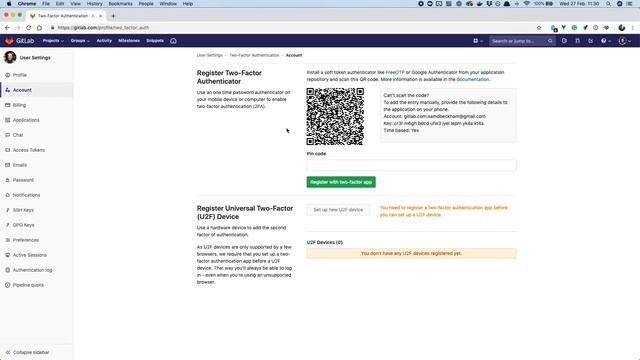Click the Two-Factor Authentication breadcrumb
Image resolution: width=640 pixels, height=360 pixels.
coord(254,55)
